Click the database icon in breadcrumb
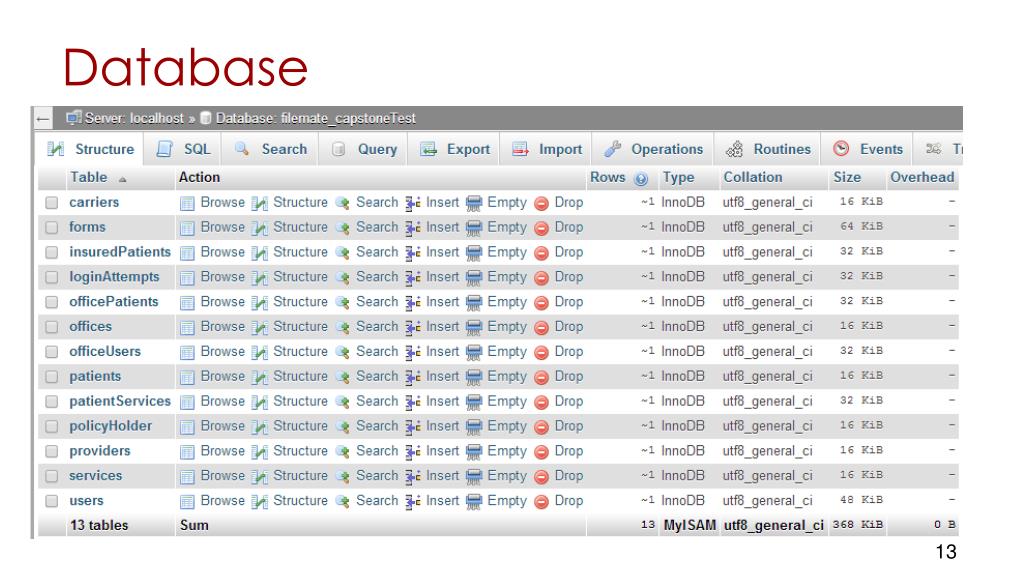The height and width of the screenshot is (576, 1024). pos(206,118)
